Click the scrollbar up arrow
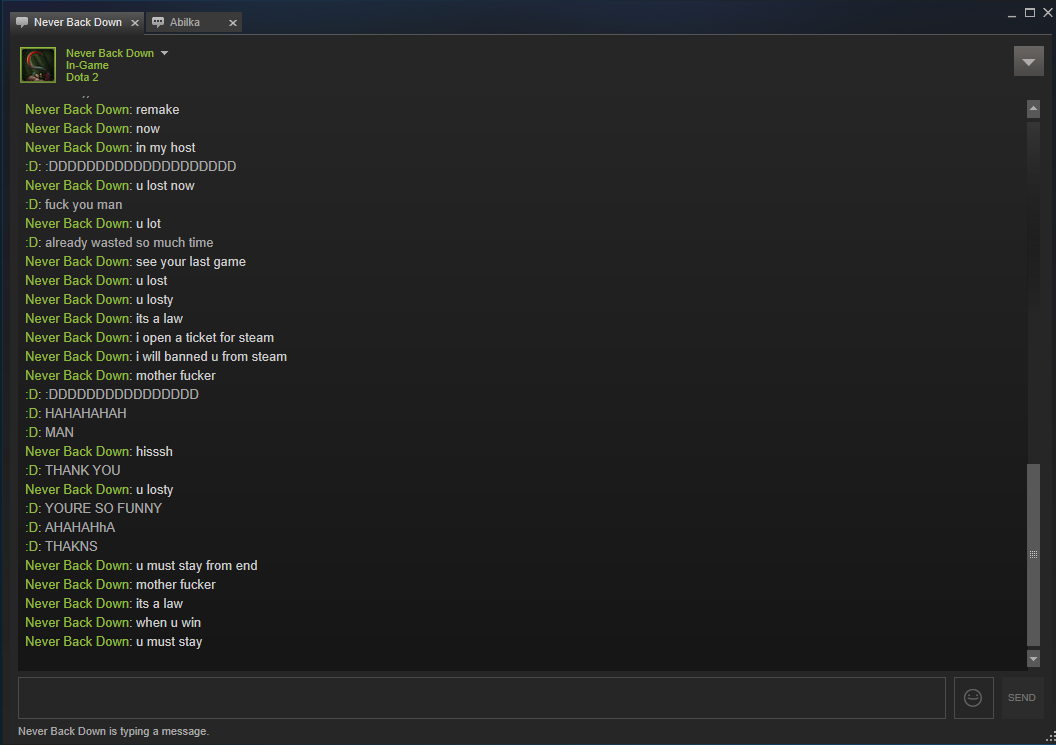Viewport: 1056px width, 745px height. tap(1034, 109)
